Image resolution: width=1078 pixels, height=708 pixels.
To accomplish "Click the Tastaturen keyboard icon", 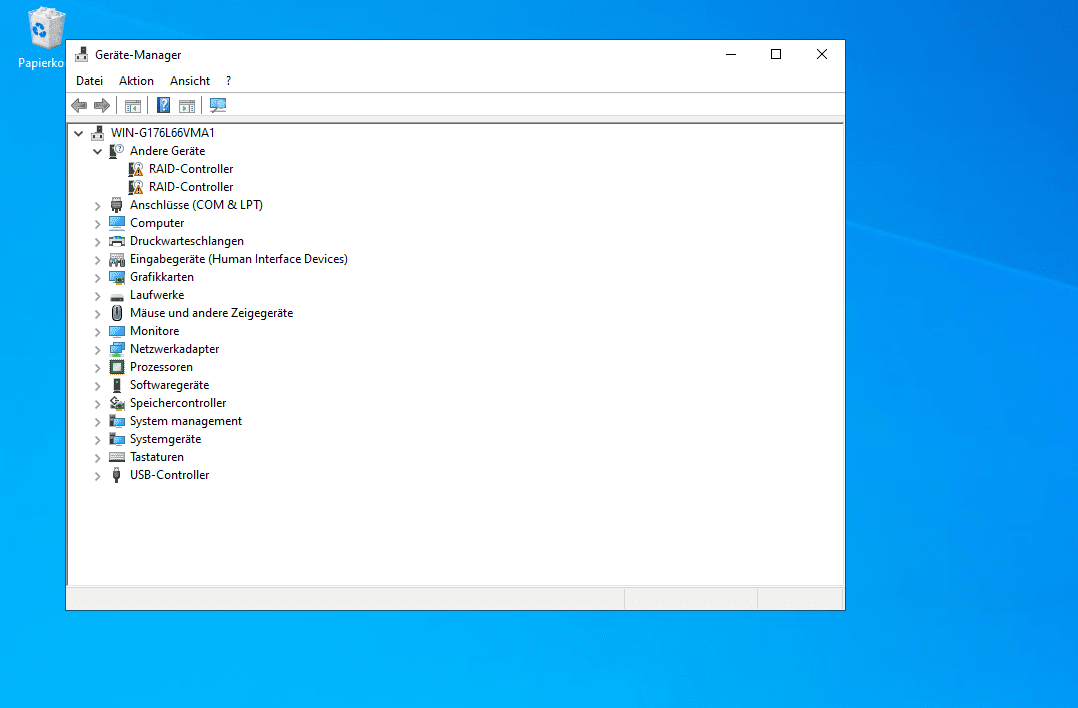I will (x=117, y=457).
